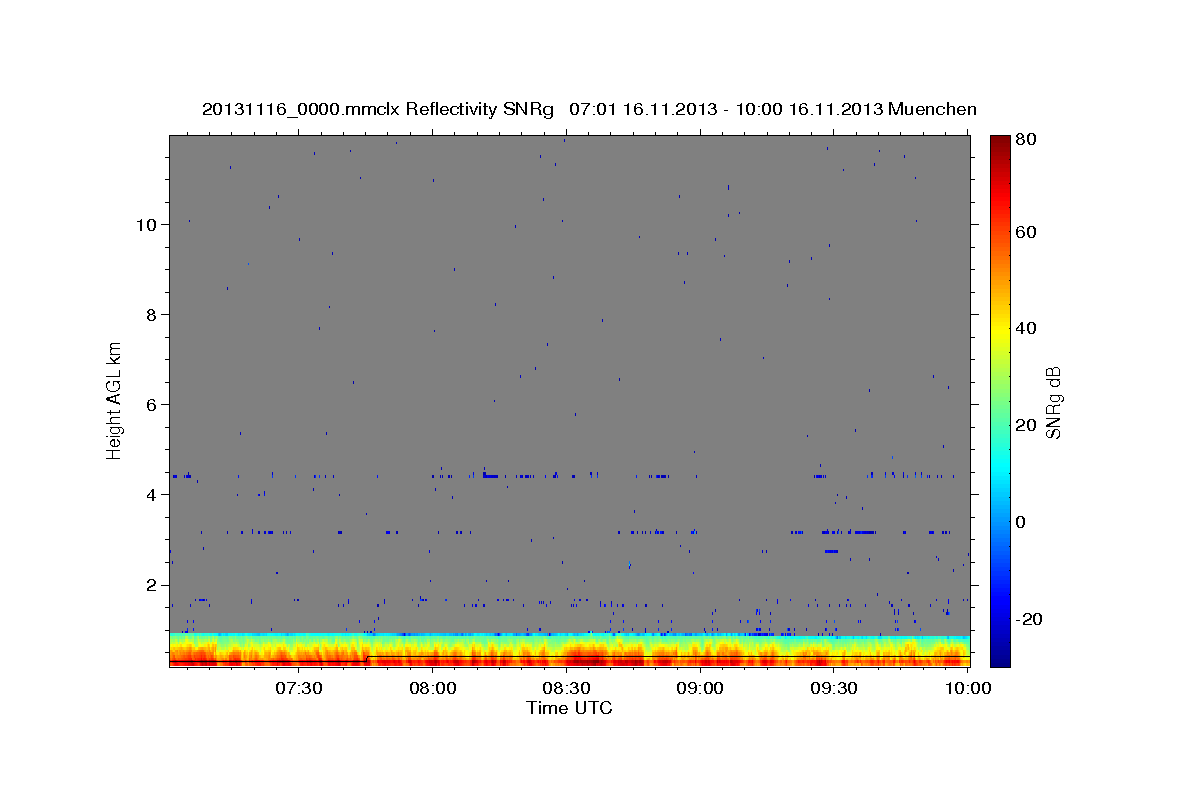The width and height of the screenshot is (1200, 800).
Task: Click the dark red top of the colorbar
Action: pyautogui.click(x=1000, y=145)
